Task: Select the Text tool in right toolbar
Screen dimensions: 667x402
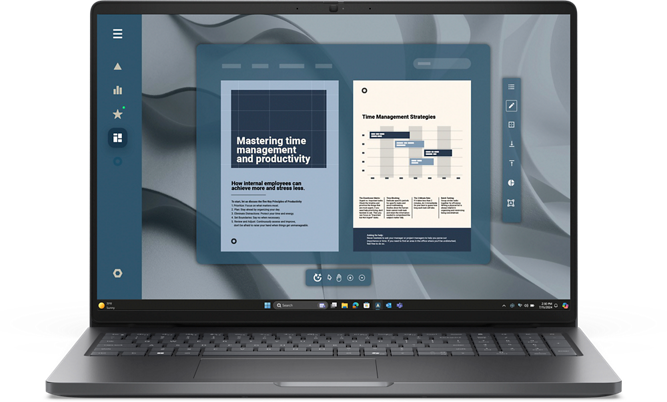Action: pos(511,163)
